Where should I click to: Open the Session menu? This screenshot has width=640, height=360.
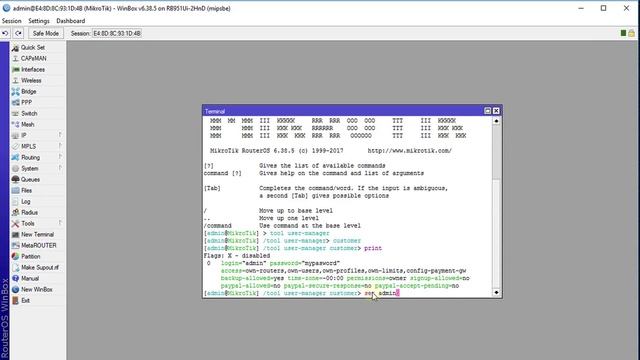[11, 21]
